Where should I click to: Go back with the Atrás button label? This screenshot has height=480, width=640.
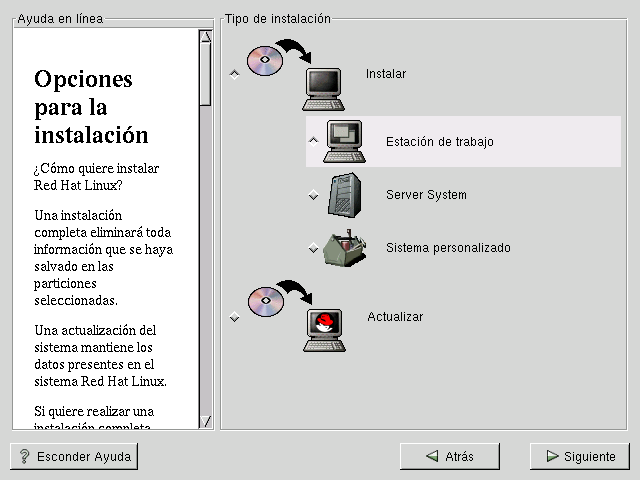pos(459,457)
